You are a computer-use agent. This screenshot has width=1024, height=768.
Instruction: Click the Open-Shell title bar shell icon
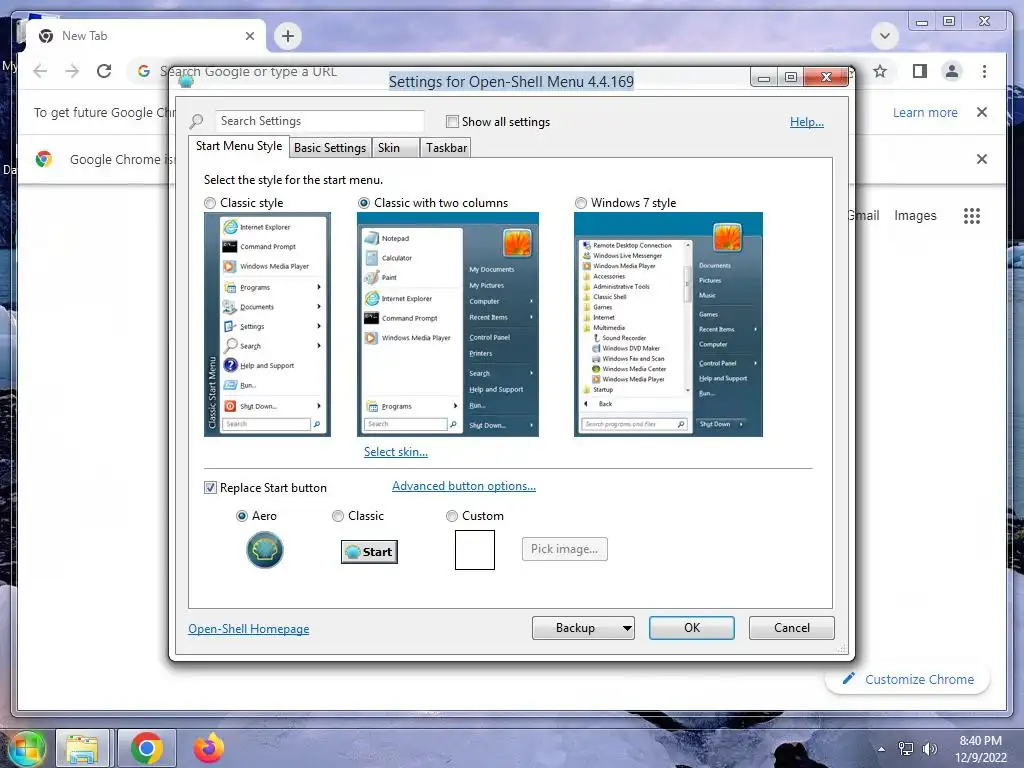pyautogui.click(x=186, y=81)
